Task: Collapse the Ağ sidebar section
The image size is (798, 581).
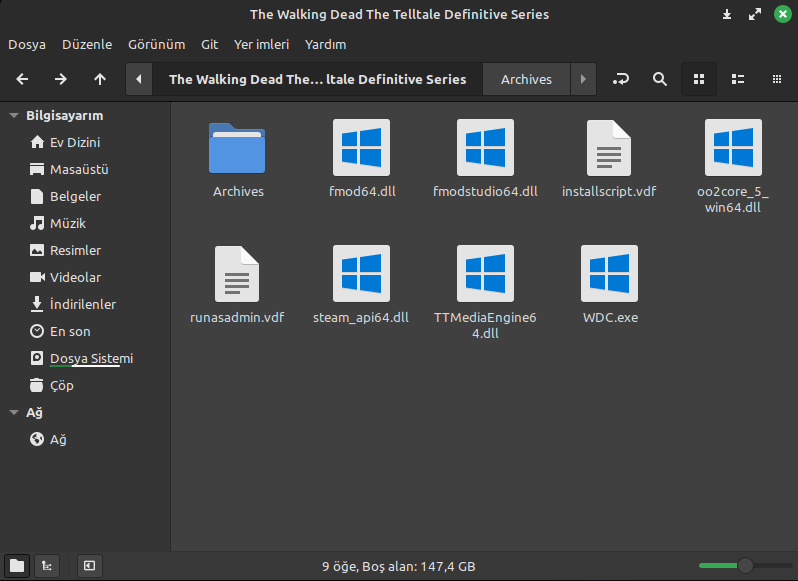Action: [14, 412]
